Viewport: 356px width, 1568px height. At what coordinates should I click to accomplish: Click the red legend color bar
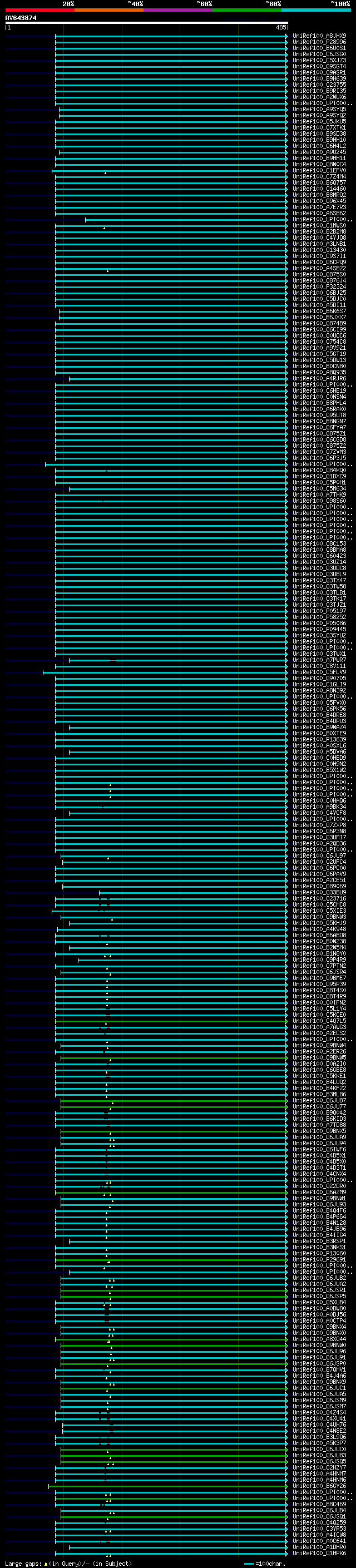(39, 10)
